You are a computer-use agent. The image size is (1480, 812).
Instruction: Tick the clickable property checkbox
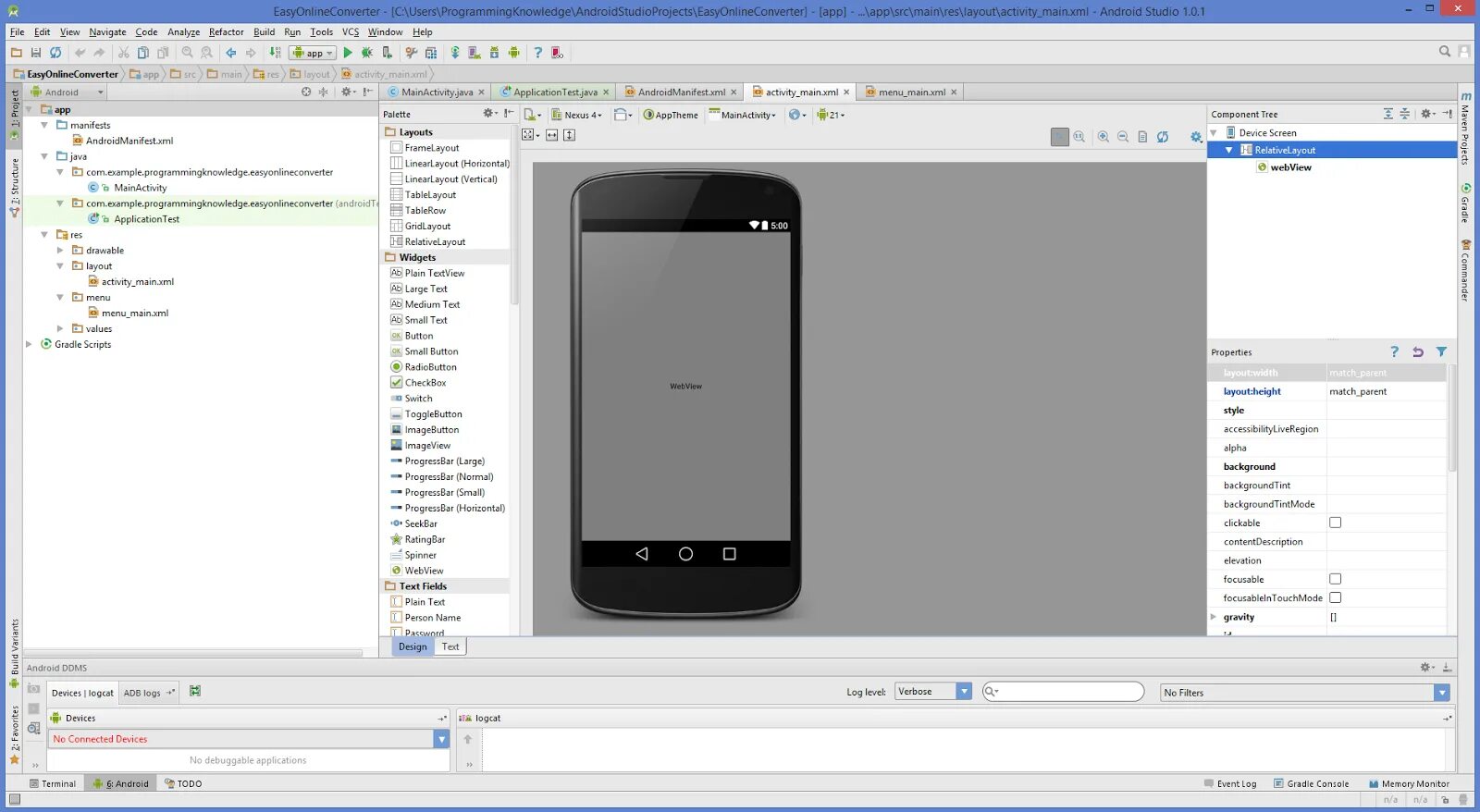(x=1335, y=523)
